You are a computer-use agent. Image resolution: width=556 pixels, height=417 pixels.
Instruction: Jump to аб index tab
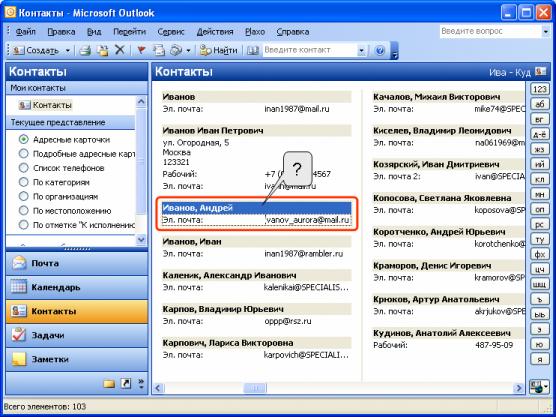tap(540, 104)
